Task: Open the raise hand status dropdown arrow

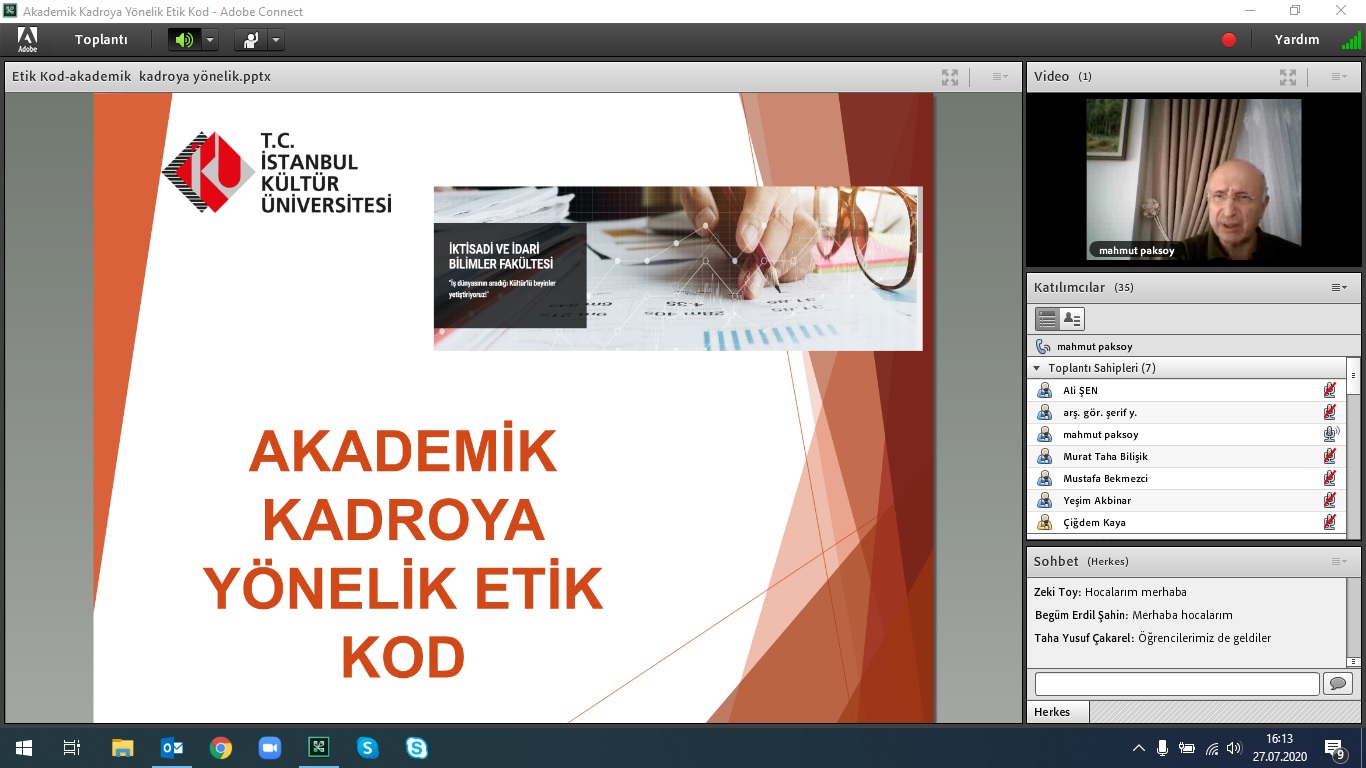Action: click(x=276, y=40)
